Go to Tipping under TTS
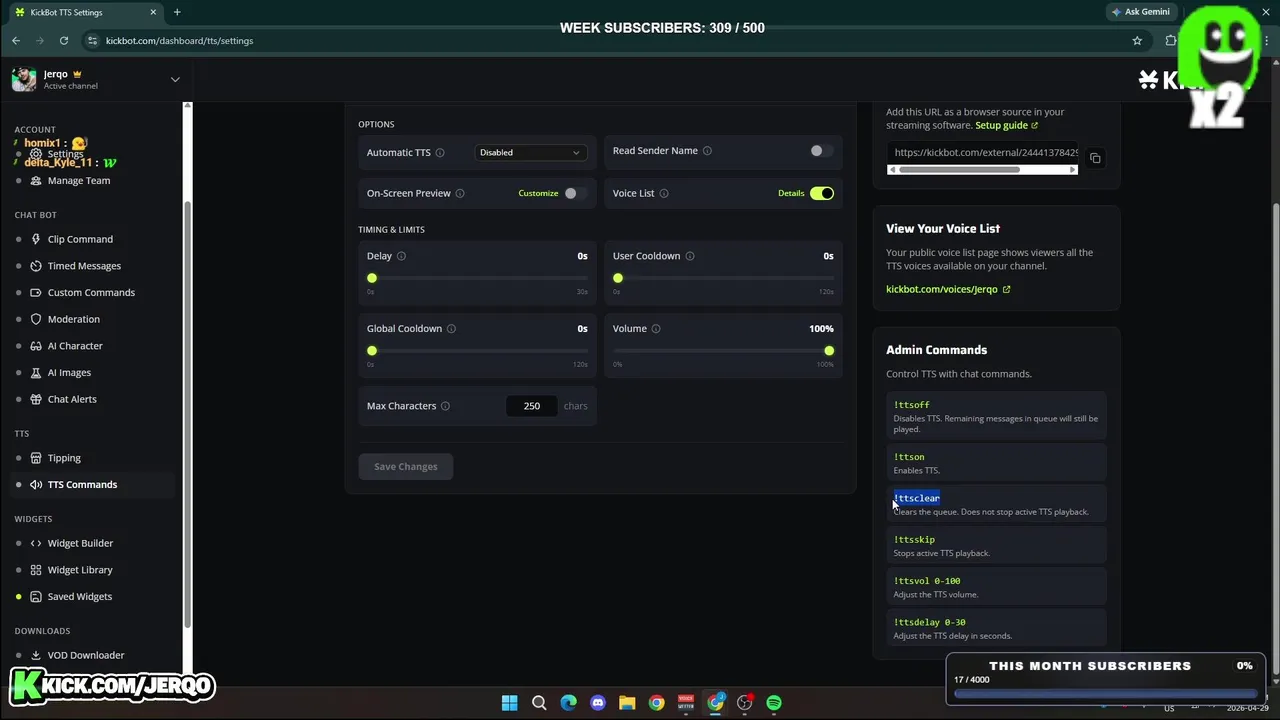 tap(64, 458)
